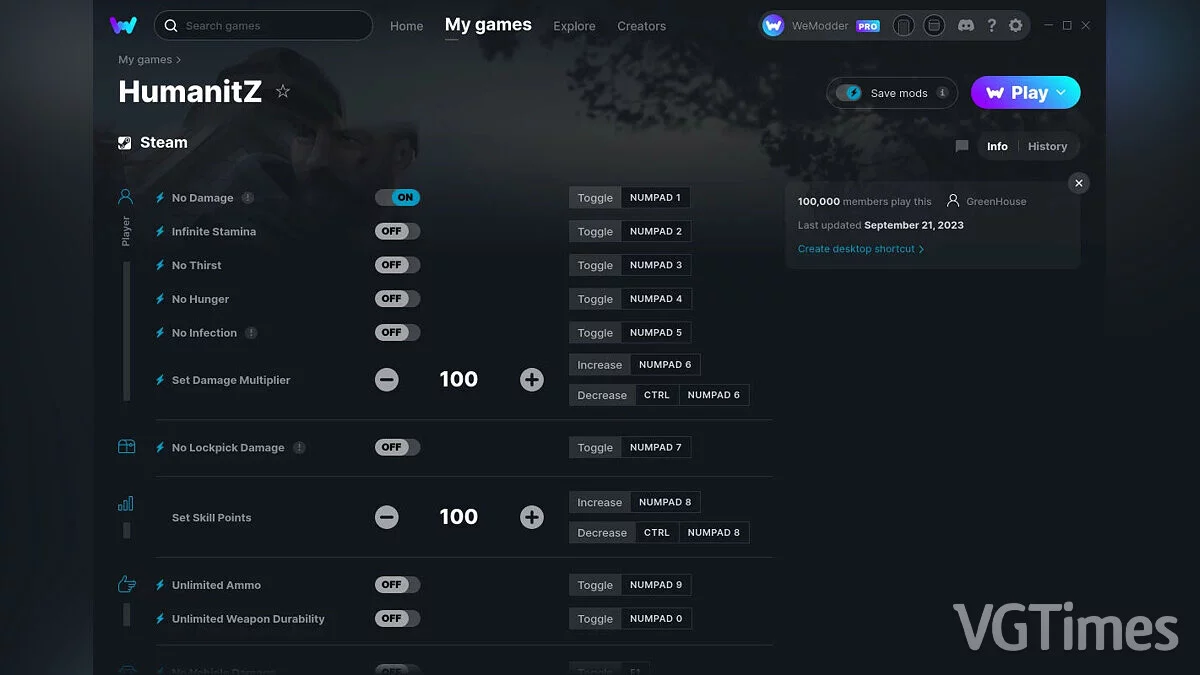
Task: Open the Discord icon in the header
Action: (x=965, y=25)
